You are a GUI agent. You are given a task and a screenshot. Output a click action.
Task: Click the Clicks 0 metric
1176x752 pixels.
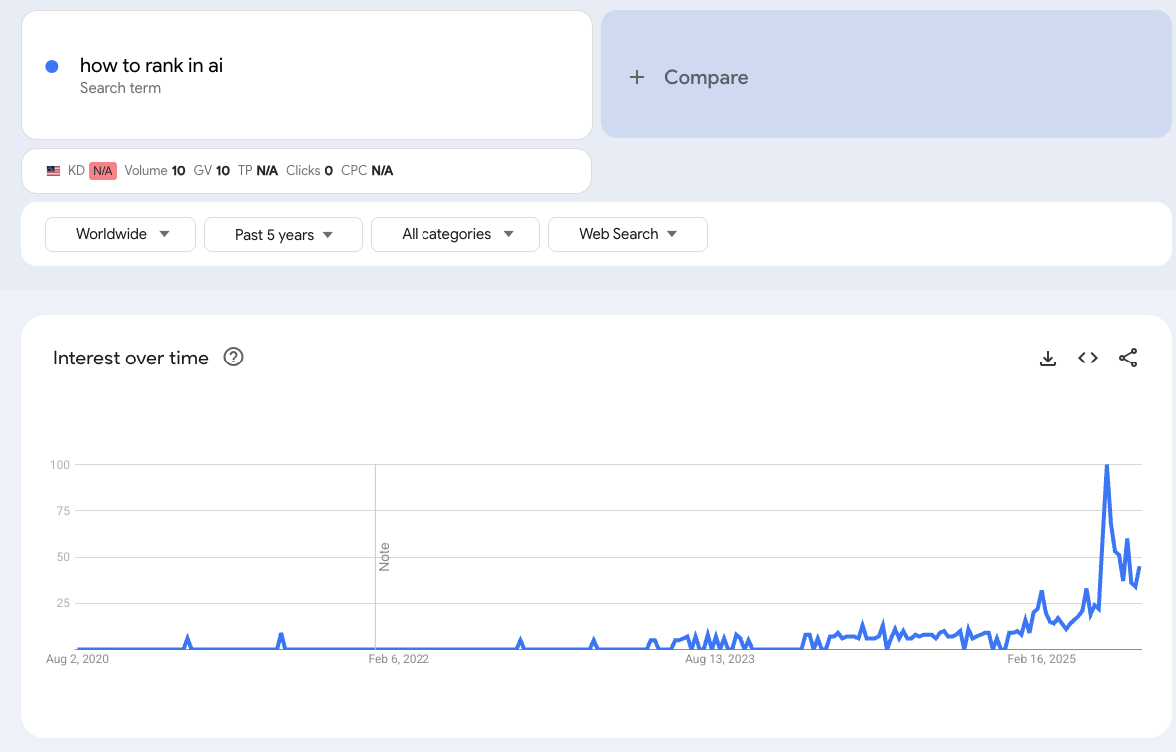pyautogui.click(x=309, y=171)
